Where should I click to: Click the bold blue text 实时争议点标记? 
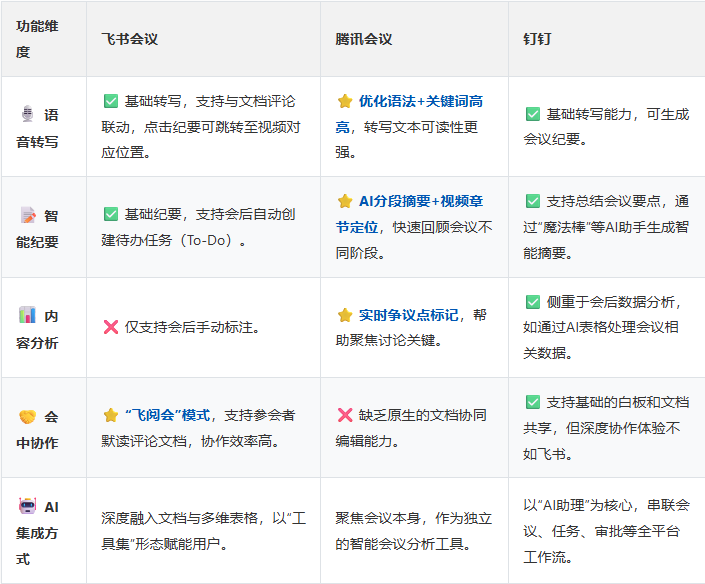tap(408, 315)
